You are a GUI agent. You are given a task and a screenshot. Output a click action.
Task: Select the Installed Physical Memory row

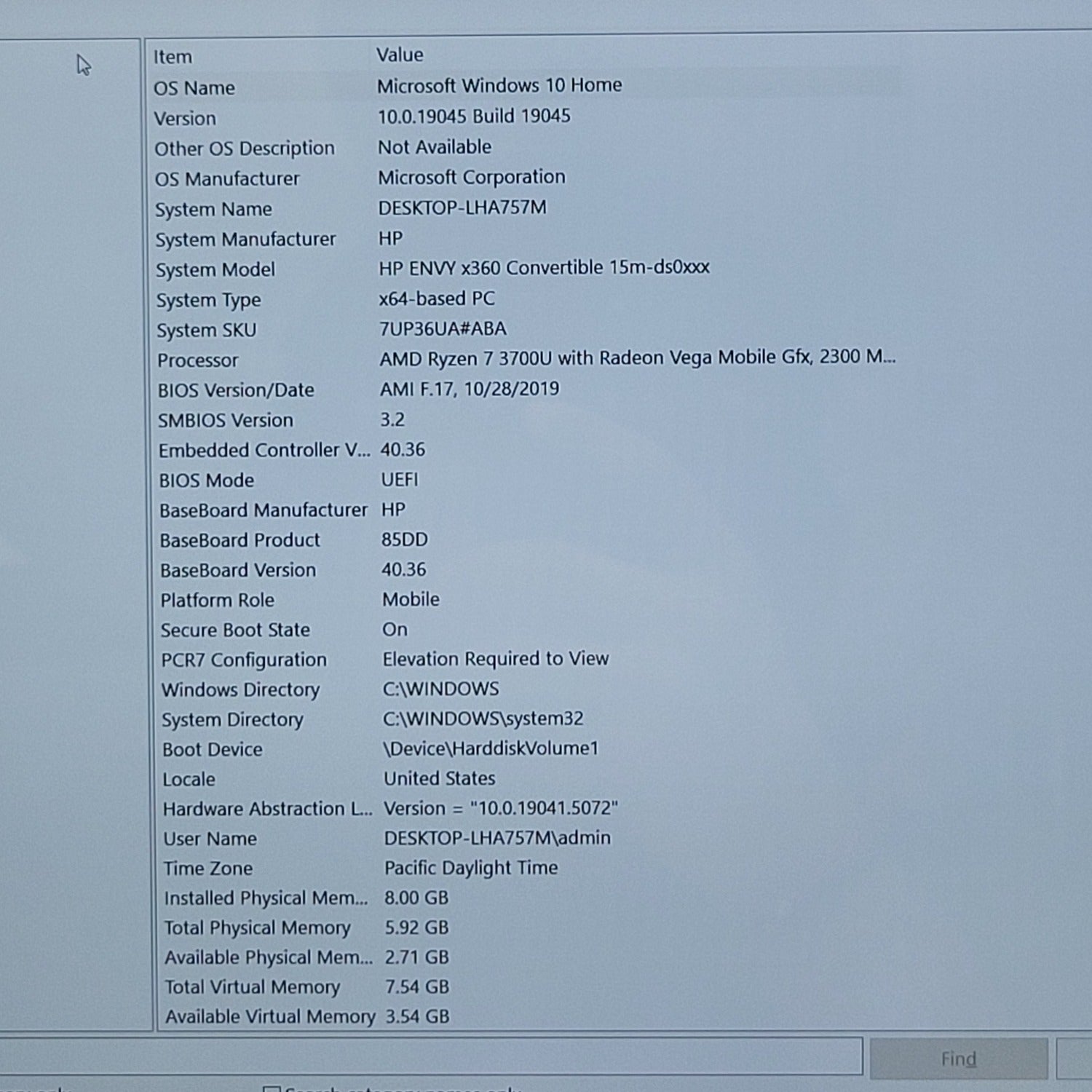266,898
